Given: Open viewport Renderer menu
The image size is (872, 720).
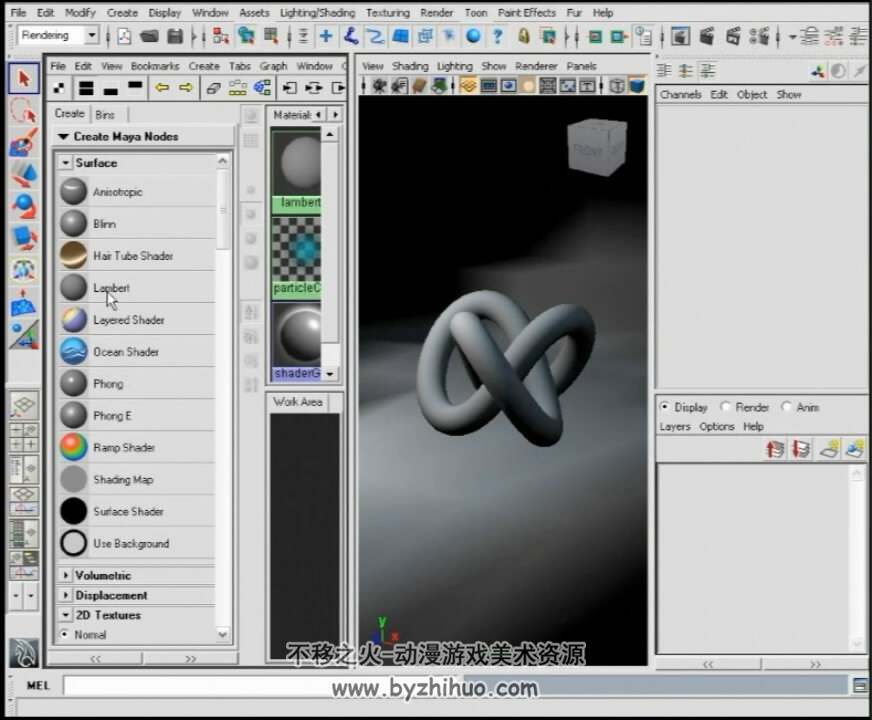Looking at the screenshot, I should 536,66.
